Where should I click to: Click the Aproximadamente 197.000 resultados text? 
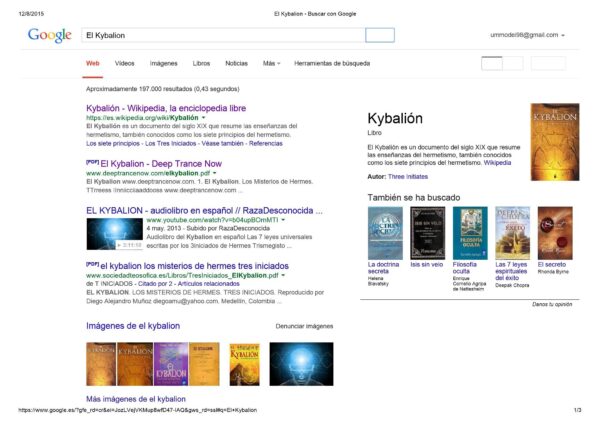[163, 89]
